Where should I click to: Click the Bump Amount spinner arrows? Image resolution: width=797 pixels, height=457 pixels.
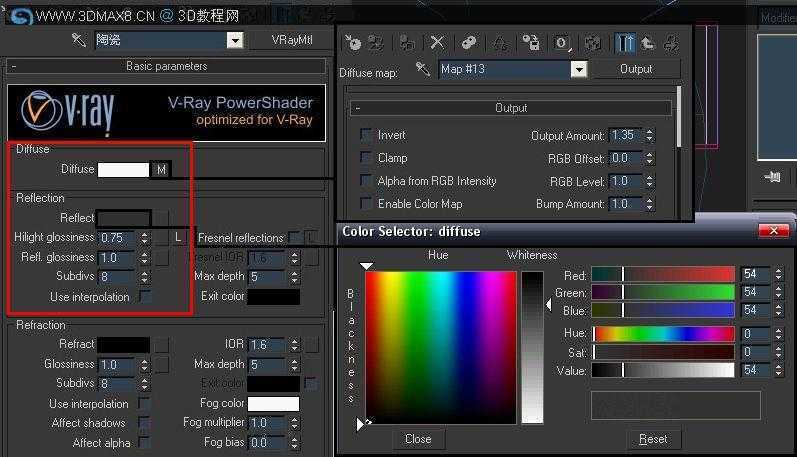pos(649,204)
